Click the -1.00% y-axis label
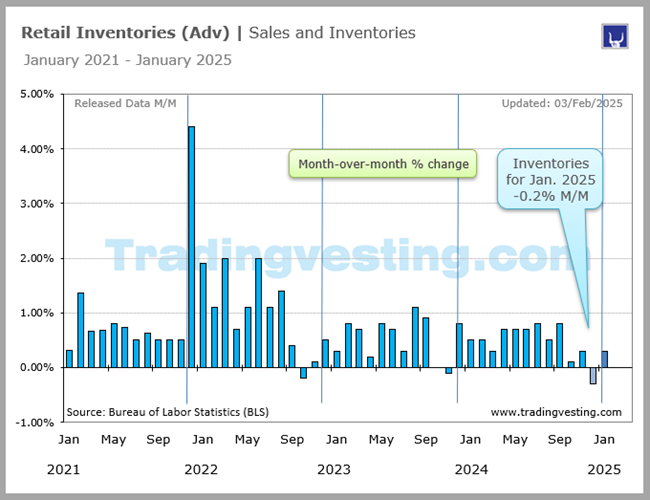 tap(35, 422)
